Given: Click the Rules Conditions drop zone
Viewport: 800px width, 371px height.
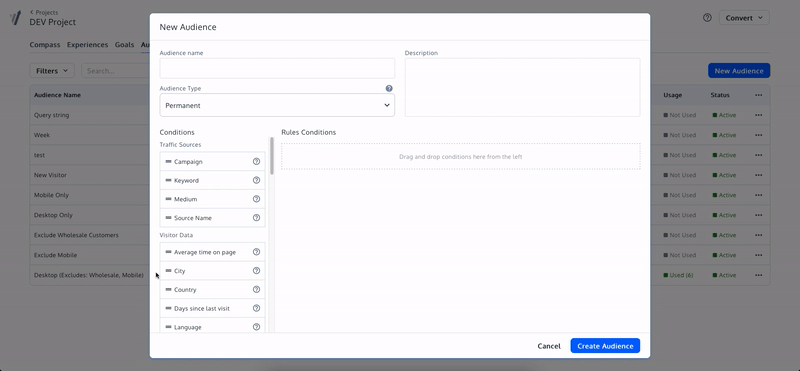Looking at the screenshot, I should point(461,157).
